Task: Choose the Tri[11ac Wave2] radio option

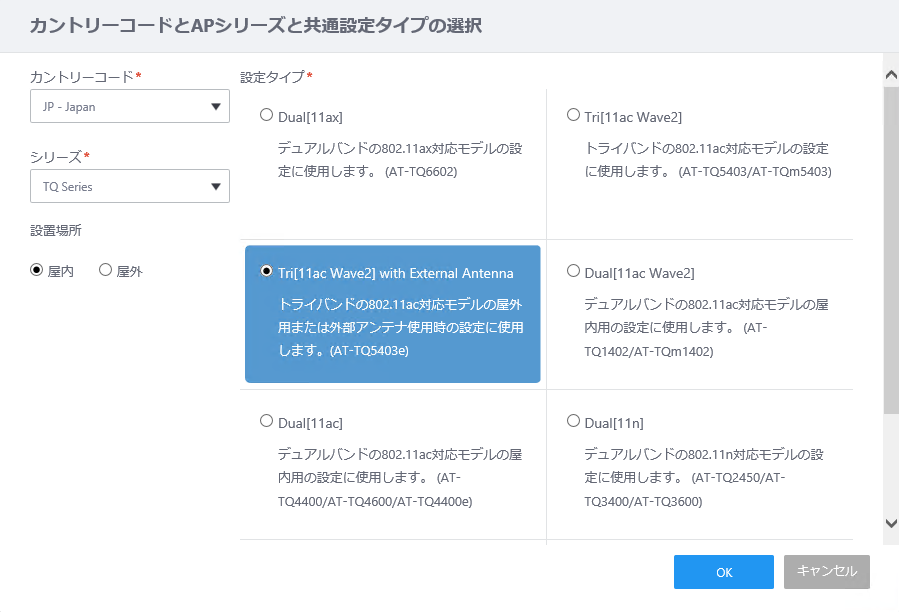Action: (x=573, y=115)
